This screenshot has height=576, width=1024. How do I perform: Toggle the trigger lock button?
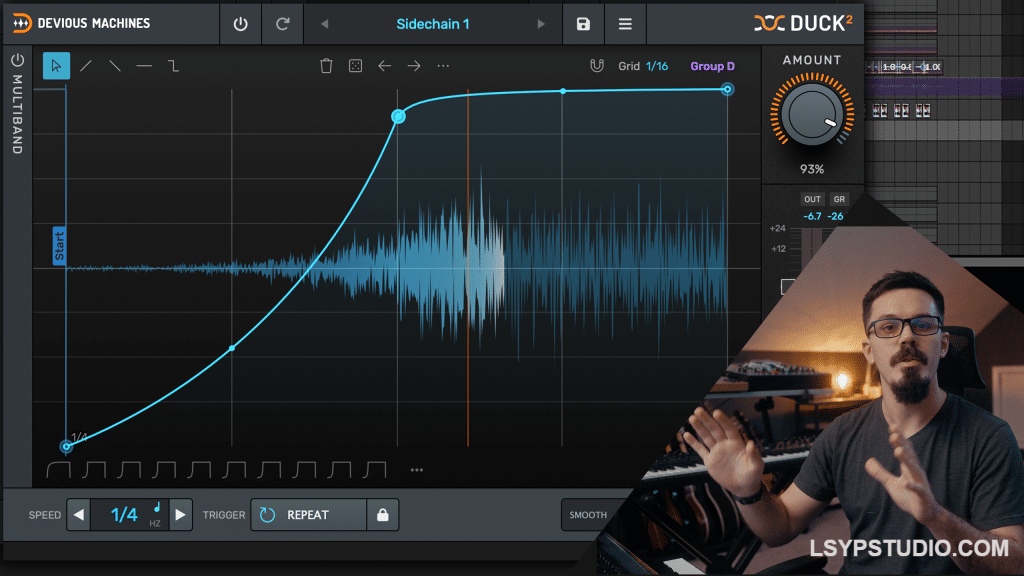pyautogui.click(x=382, y=515)
